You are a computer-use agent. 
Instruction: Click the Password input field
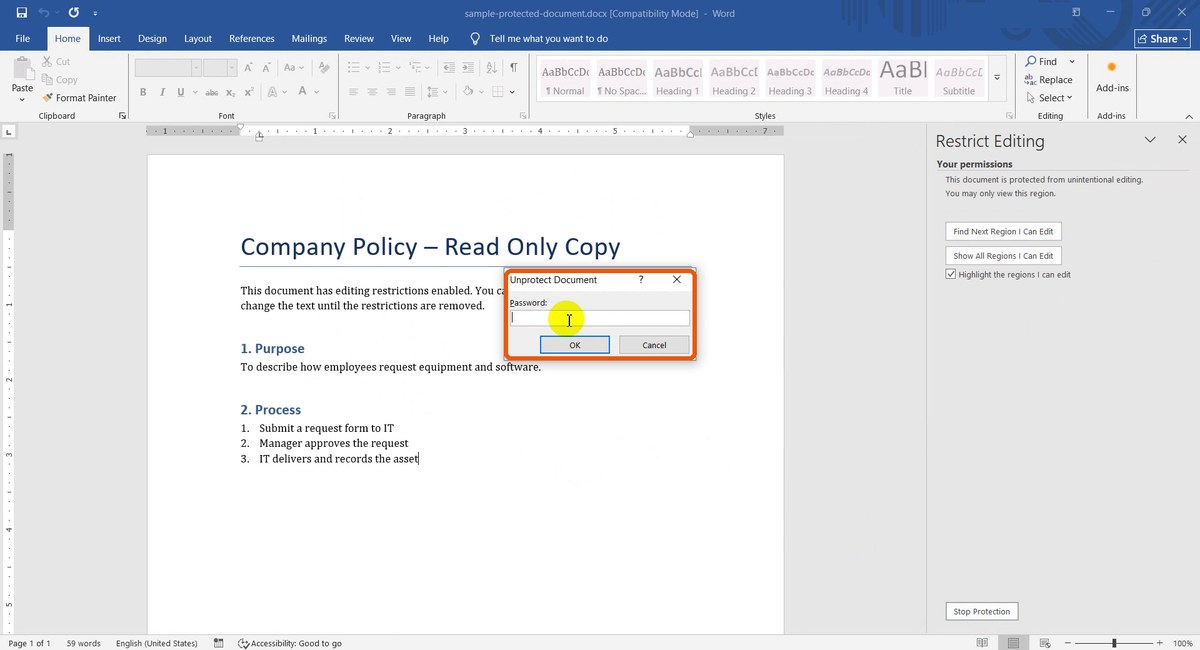pyautogui.click(x=599, y=318)
